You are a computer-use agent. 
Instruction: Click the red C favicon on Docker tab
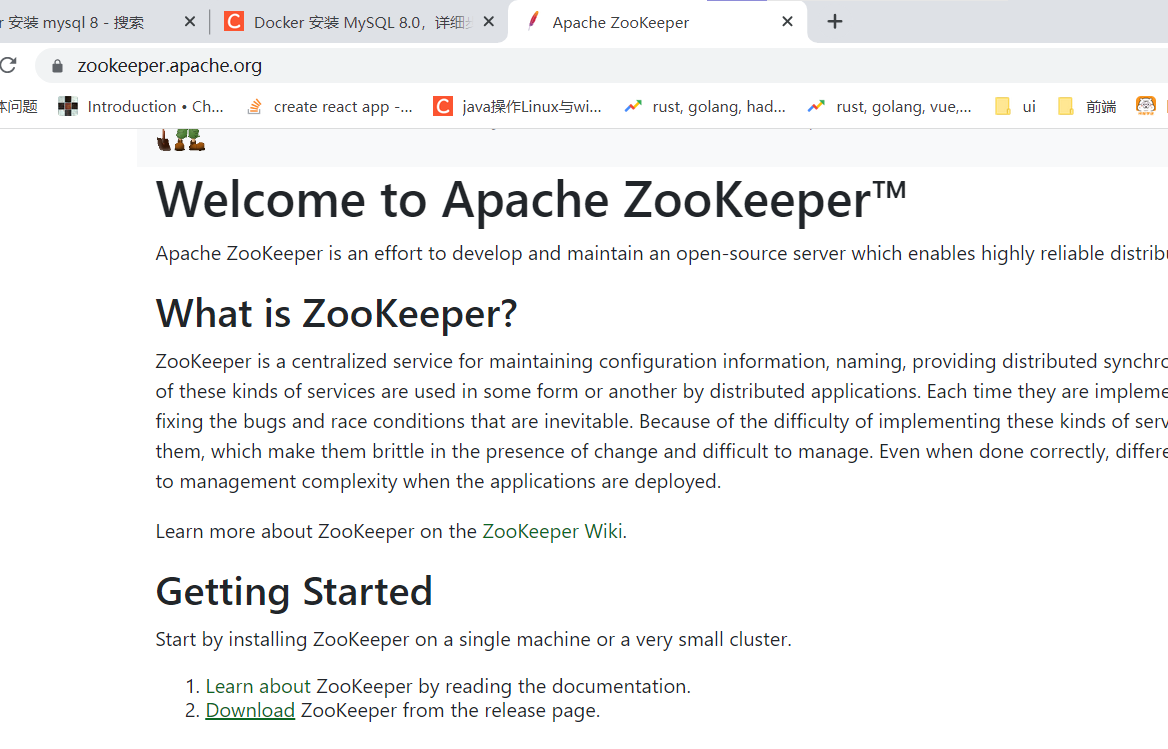coord(234,22)
